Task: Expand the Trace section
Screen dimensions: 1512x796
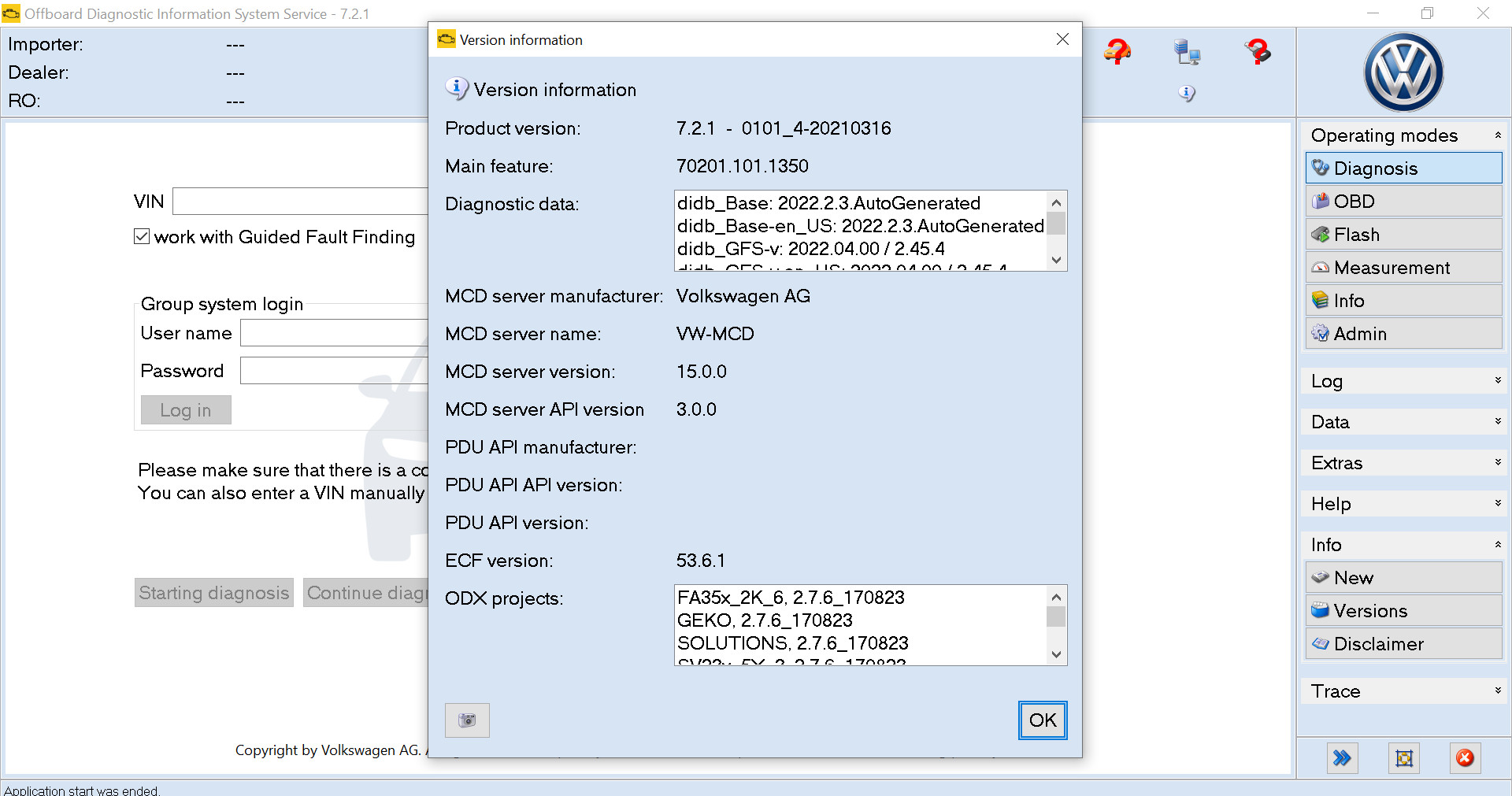Action: [1498, 690]
